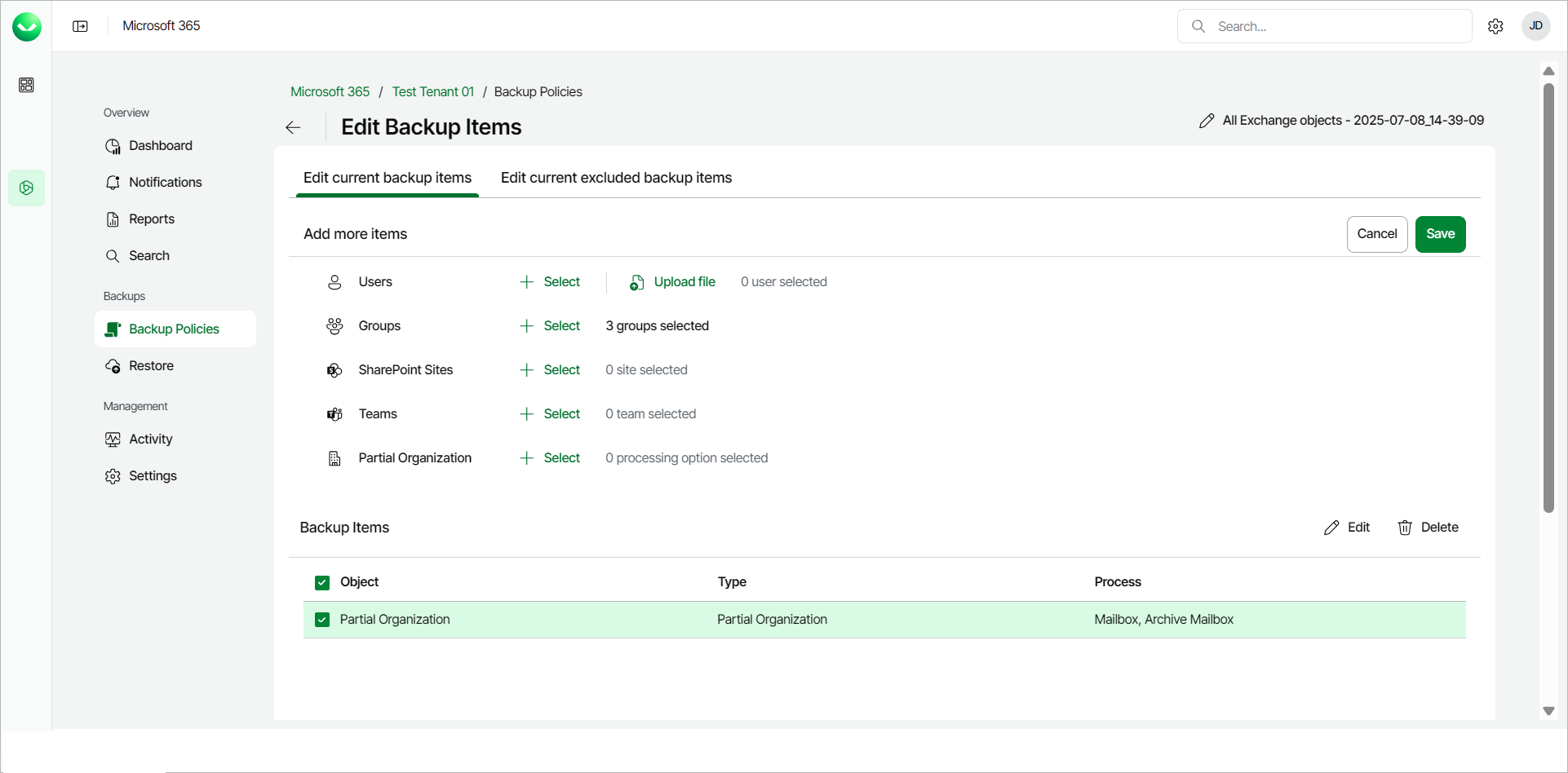Click the Delete trash icon for backup items
1568x773 pixels.
point(1405,528)
